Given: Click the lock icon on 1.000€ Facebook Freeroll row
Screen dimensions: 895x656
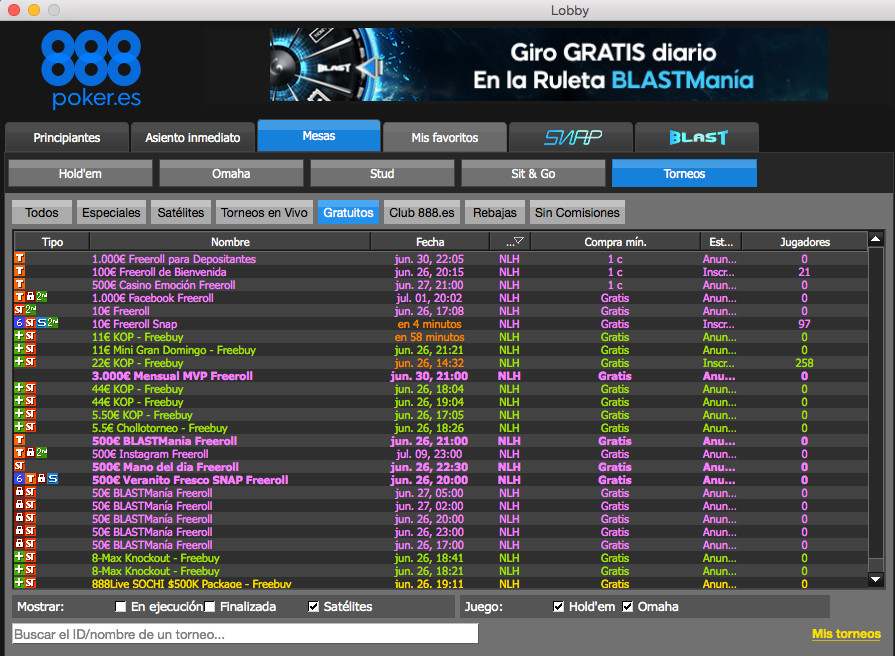Looking at the screenshot, I should (x=30, y=297).
